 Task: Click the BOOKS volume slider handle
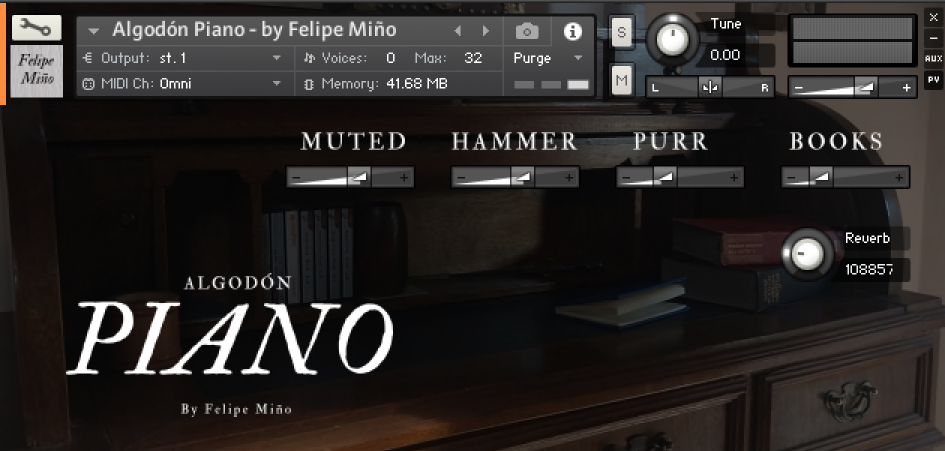coord(821,177)
